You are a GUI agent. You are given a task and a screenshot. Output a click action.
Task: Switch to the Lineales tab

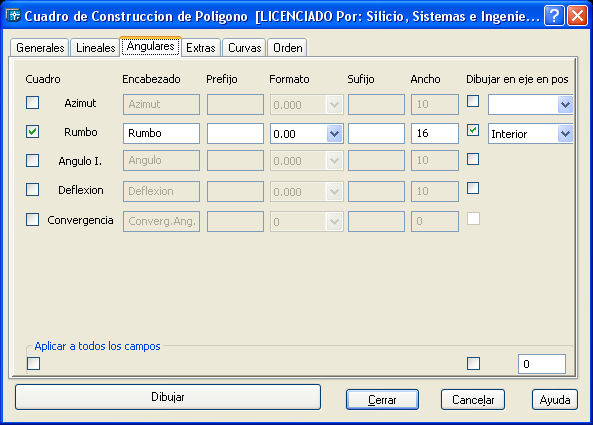click(95, 48)
